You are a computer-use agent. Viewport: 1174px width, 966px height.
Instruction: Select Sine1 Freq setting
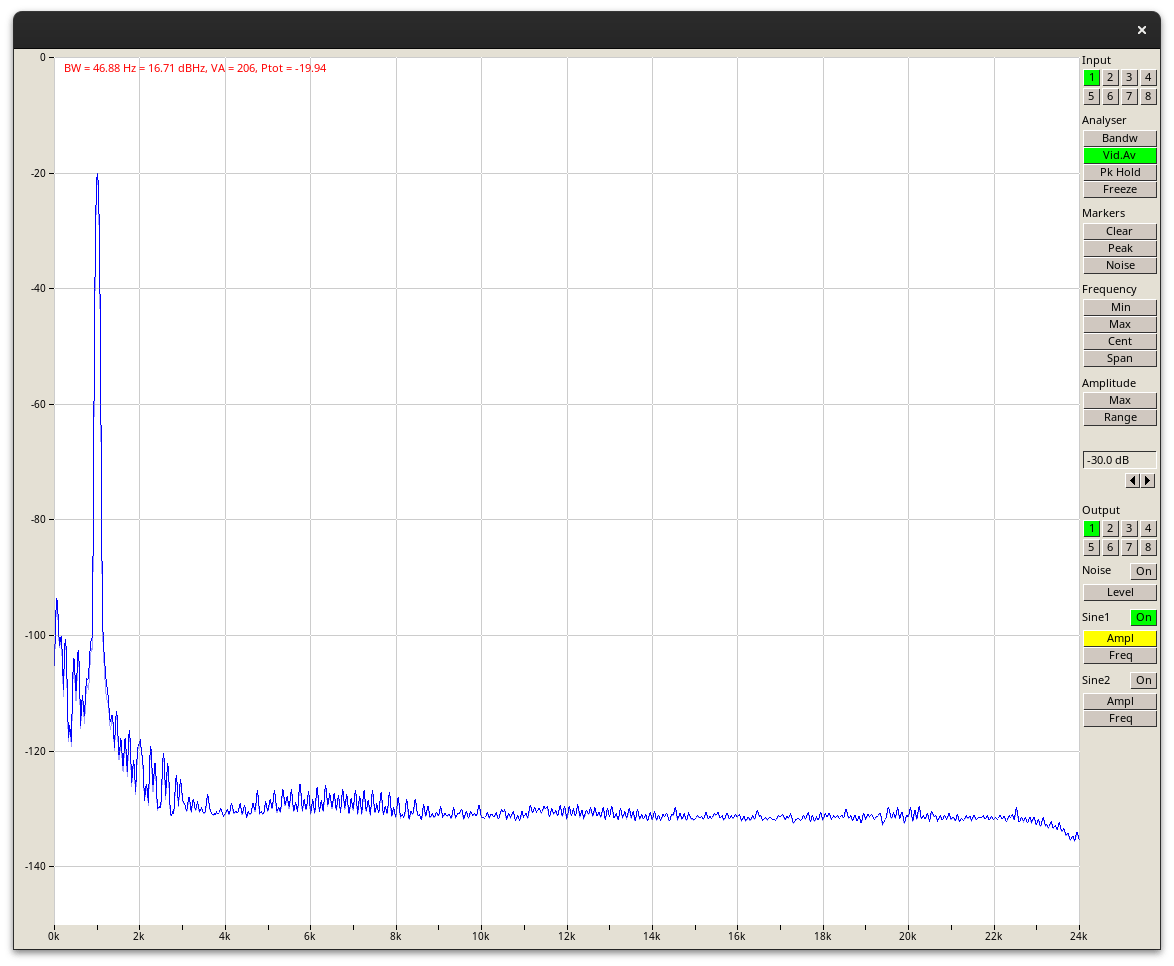coord(1120,655)
